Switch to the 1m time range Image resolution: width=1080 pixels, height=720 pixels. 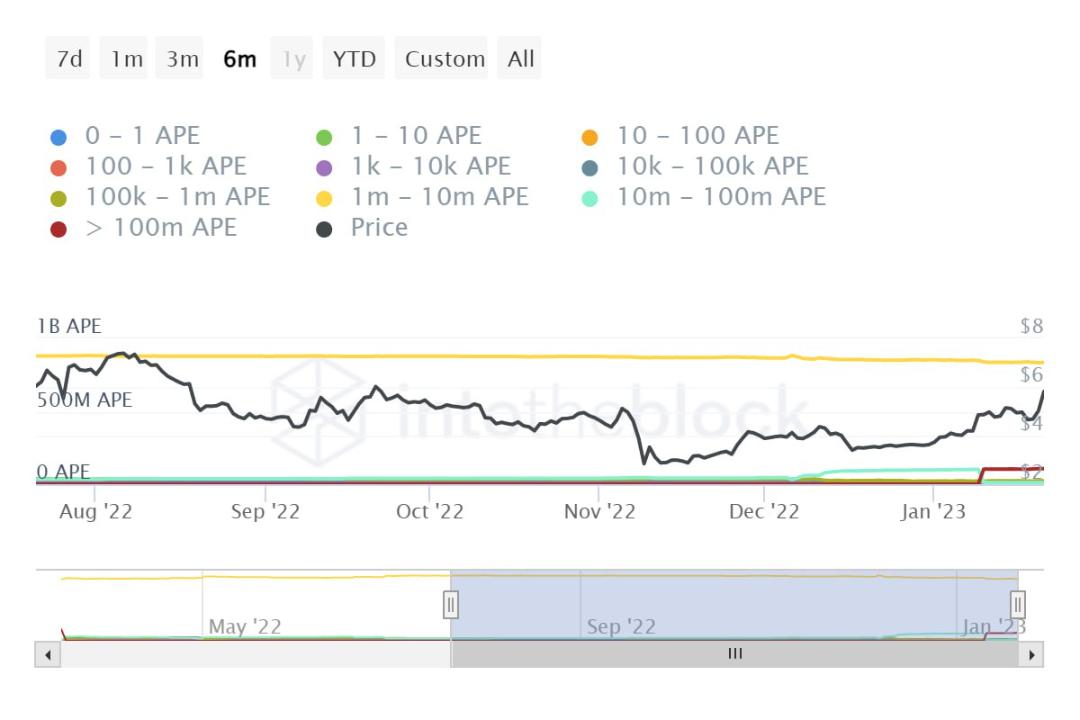(127, 59)
